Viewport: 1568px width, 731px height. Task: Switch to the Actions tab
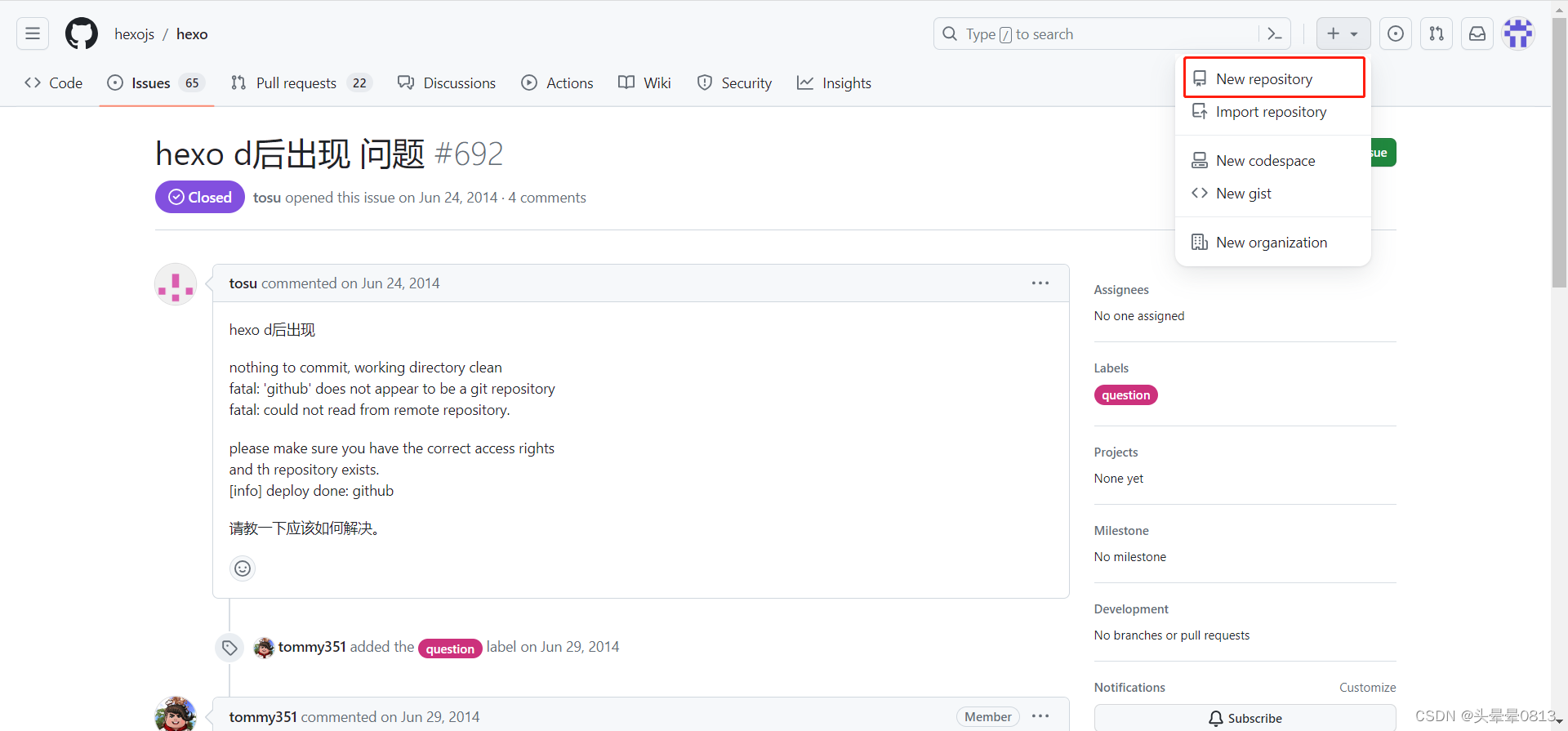(557, 82)
